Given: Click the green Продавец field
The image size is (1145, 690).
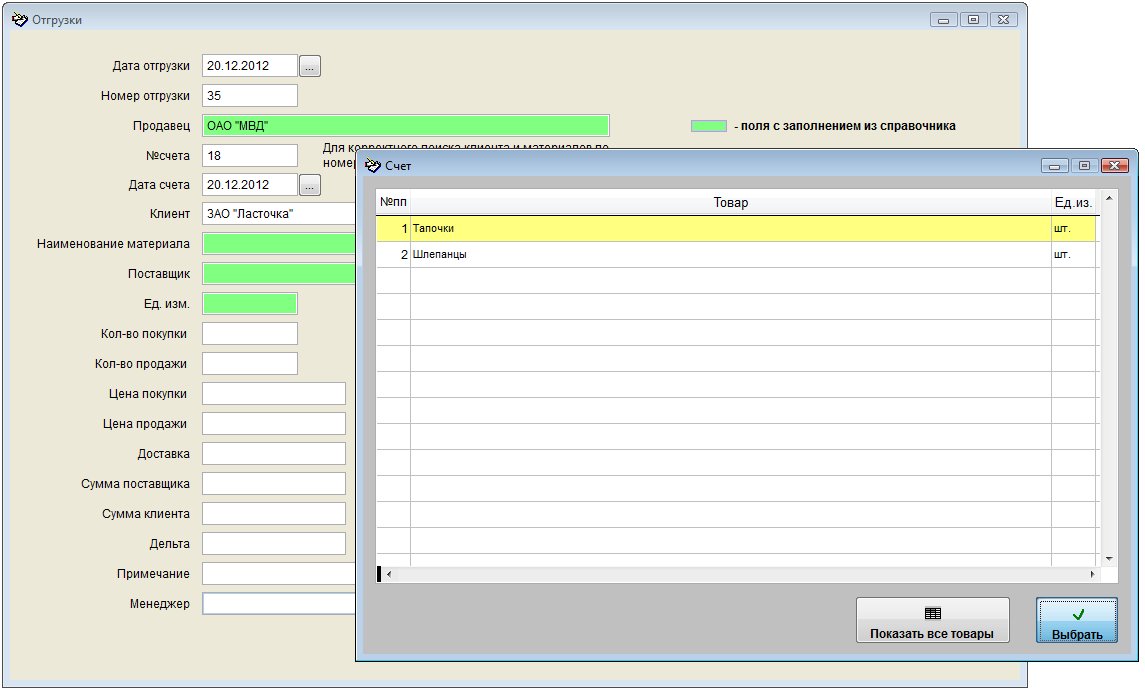Looking at the screenshot, I should pos(405,126).
